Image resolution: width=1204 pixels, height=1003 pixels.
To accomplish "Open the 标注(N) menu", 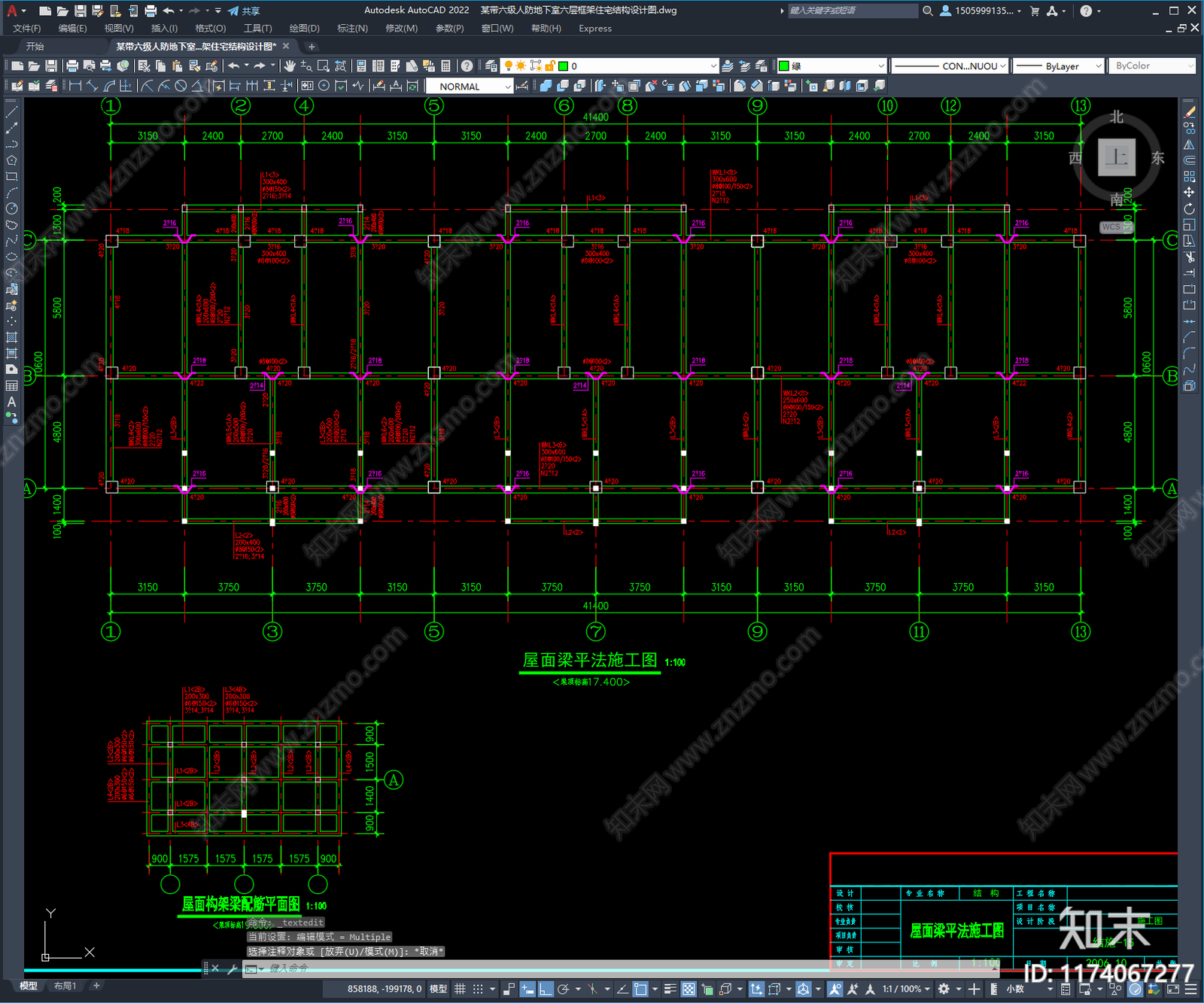I will (x=352, y=29).
